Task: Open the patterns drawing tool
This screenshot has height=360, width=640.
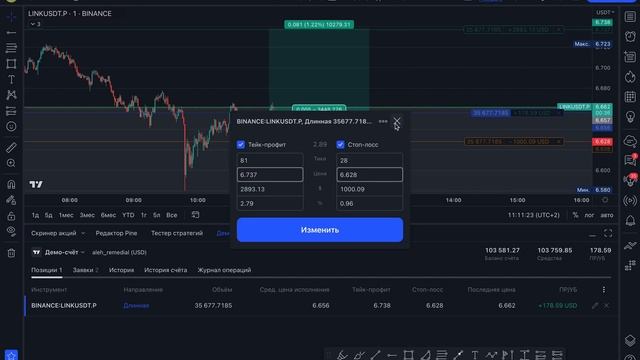Action: [11, 95]
